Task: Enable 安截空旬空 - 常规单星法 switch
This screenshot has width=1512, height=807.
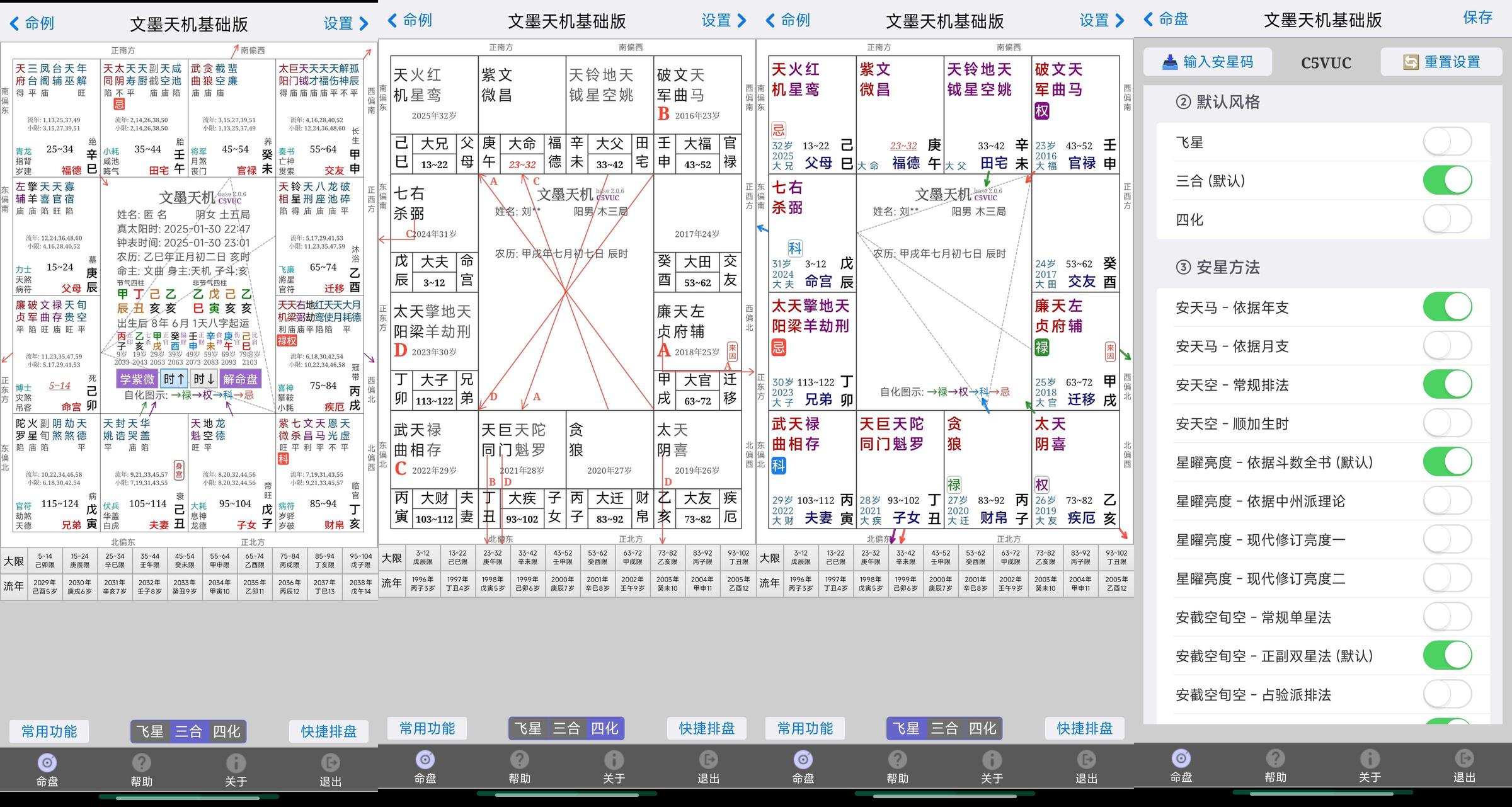Action: 1447,617
